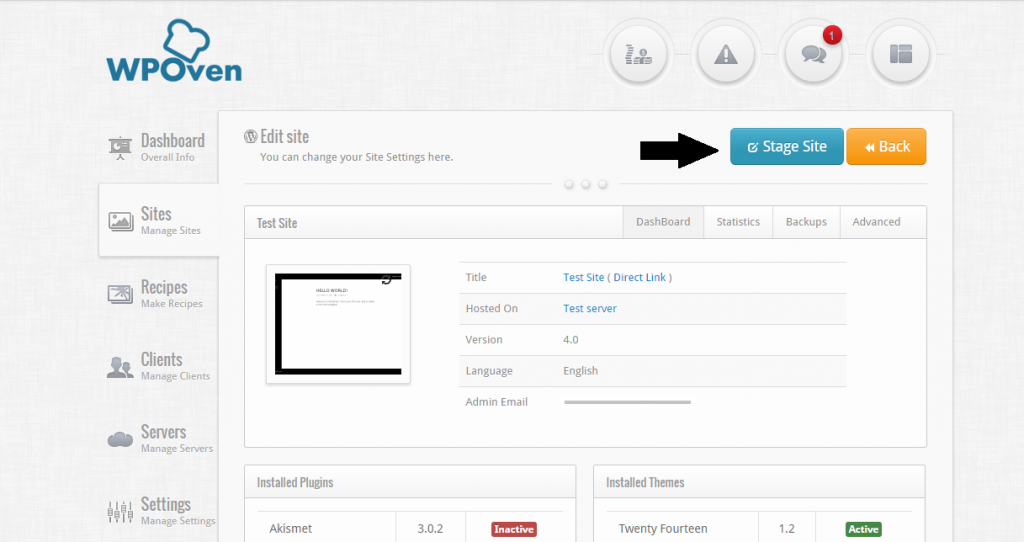Click the WordPress icon beside Edit site
This screenshot has height=542, width=1024.
[251, 136]
